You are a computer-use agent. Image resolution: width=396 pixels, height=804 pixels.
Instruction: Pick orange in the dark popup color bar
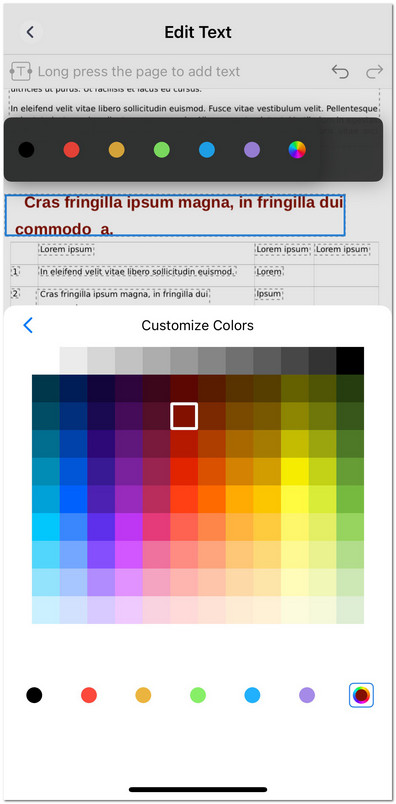tap(116, 150)
